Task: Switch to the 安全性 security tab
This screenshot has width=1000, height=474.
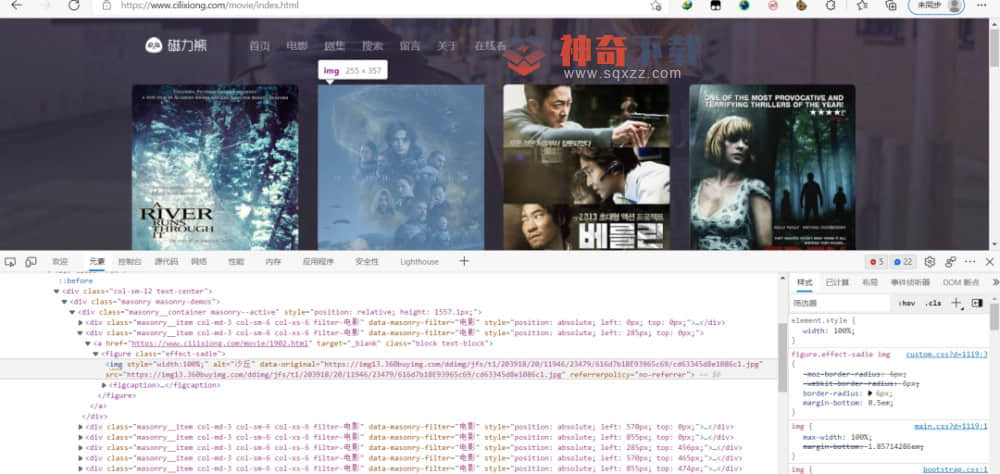Action: (367, 262)
